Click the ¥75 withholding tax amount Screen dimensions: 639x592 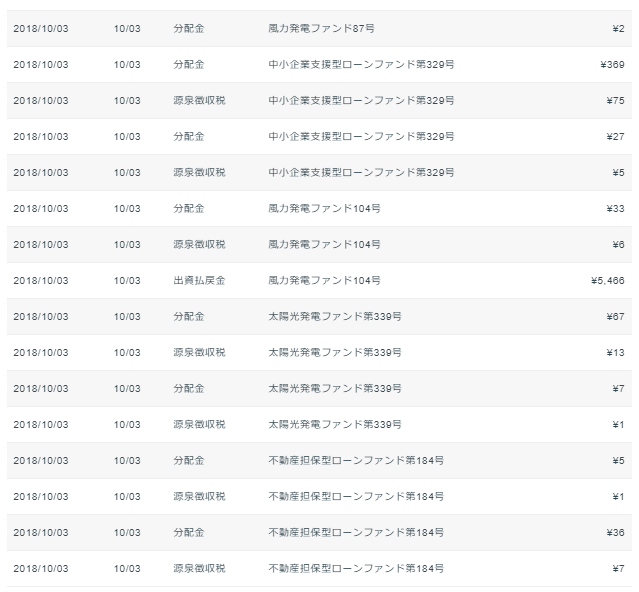(x=615, y=101)
